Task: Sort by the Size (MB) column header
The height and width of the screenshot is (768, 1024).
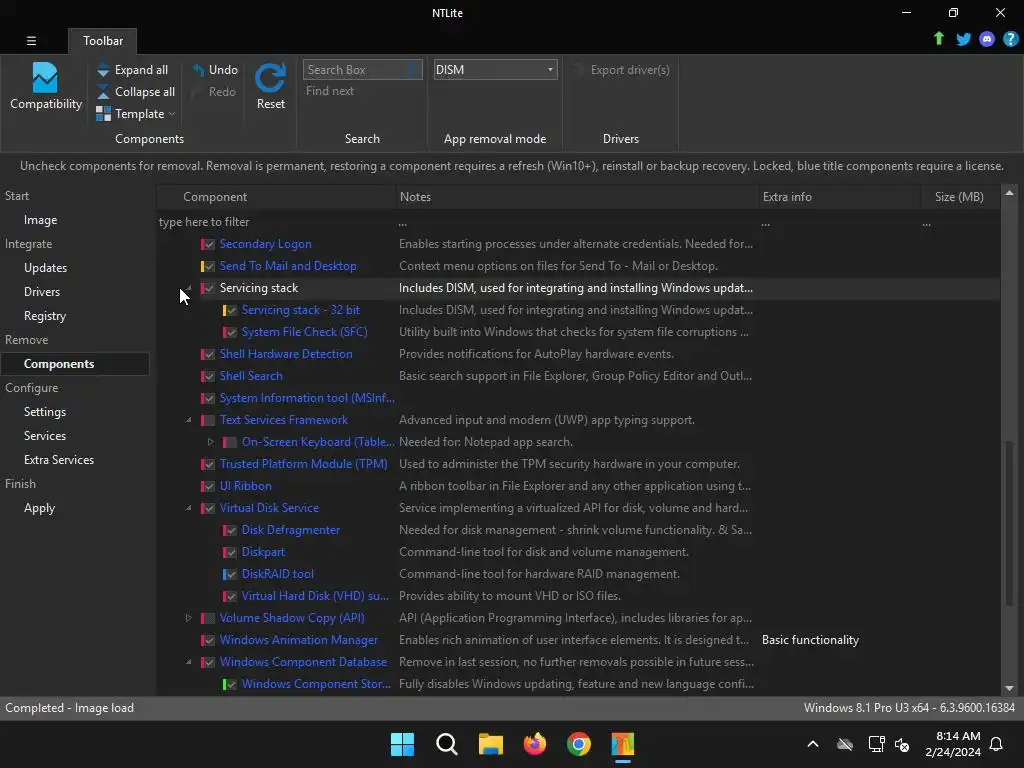Action: [x=959, y=197]
